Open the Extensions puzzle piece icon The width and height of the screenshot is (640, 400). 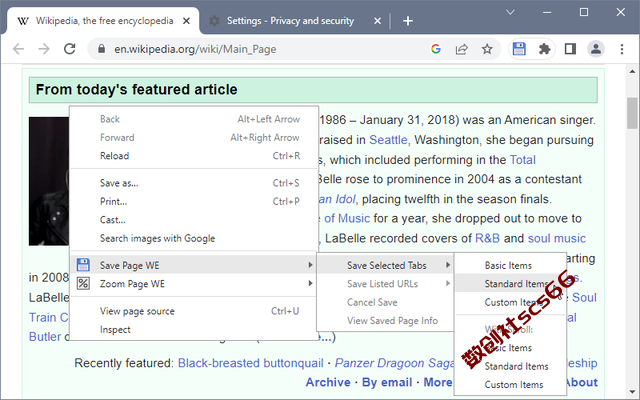click(x=544, y=49)
